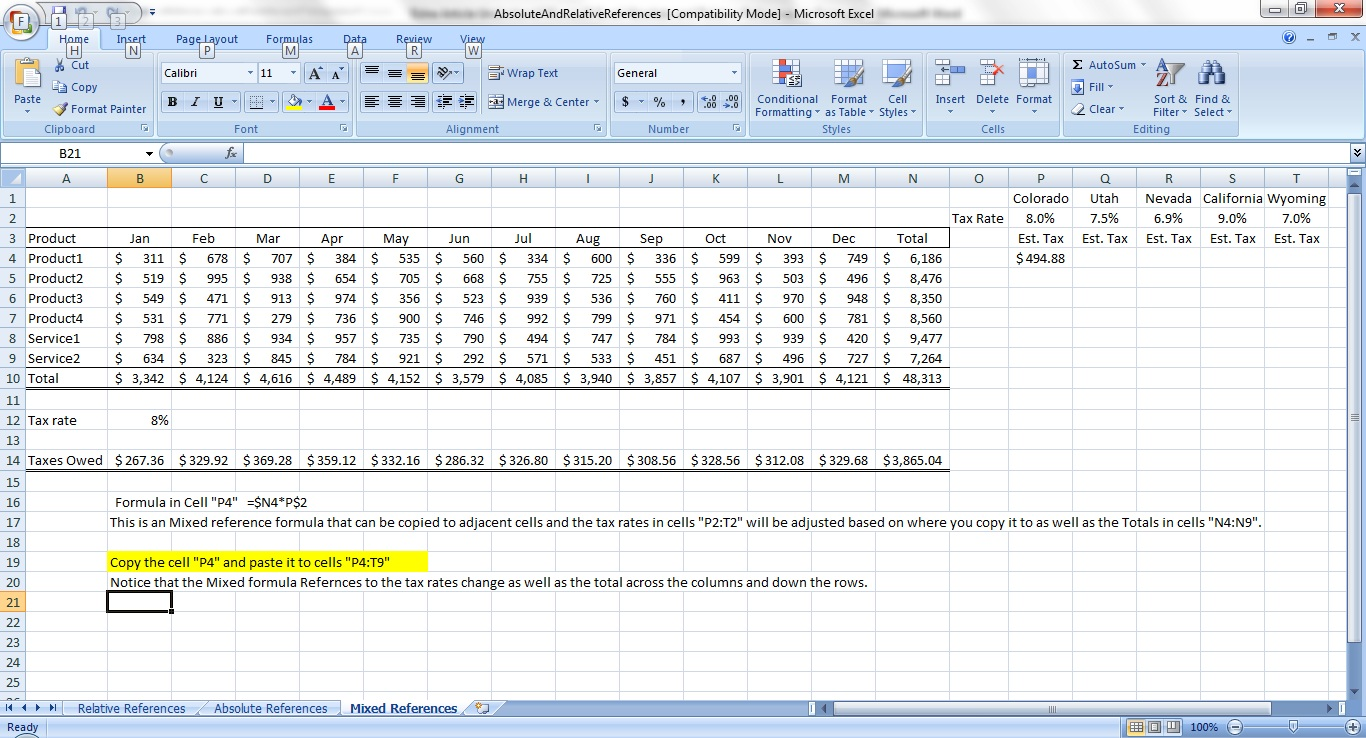Switch to Relative References sheet
This screenshot has height=738, width=1366.
coord(131,708)
